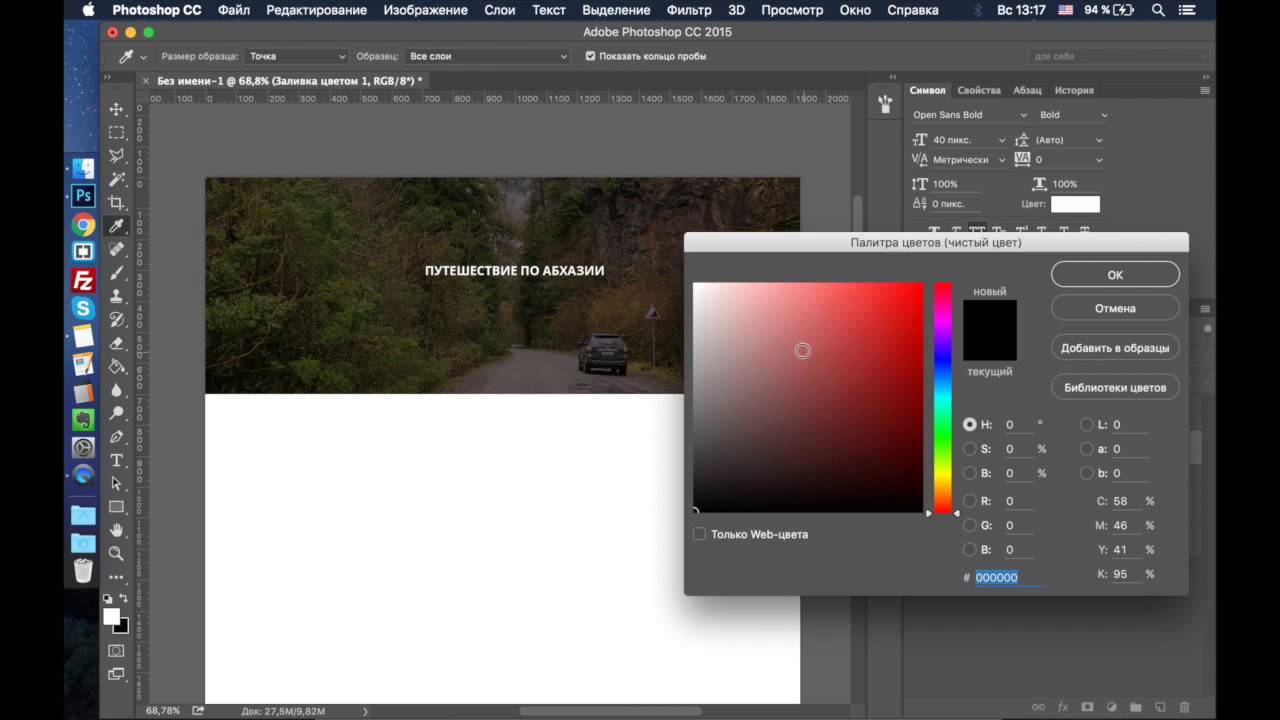Select the S saturation radio button
The image size is (1280, 720).
pyautogui.click(x=970, y=449)
